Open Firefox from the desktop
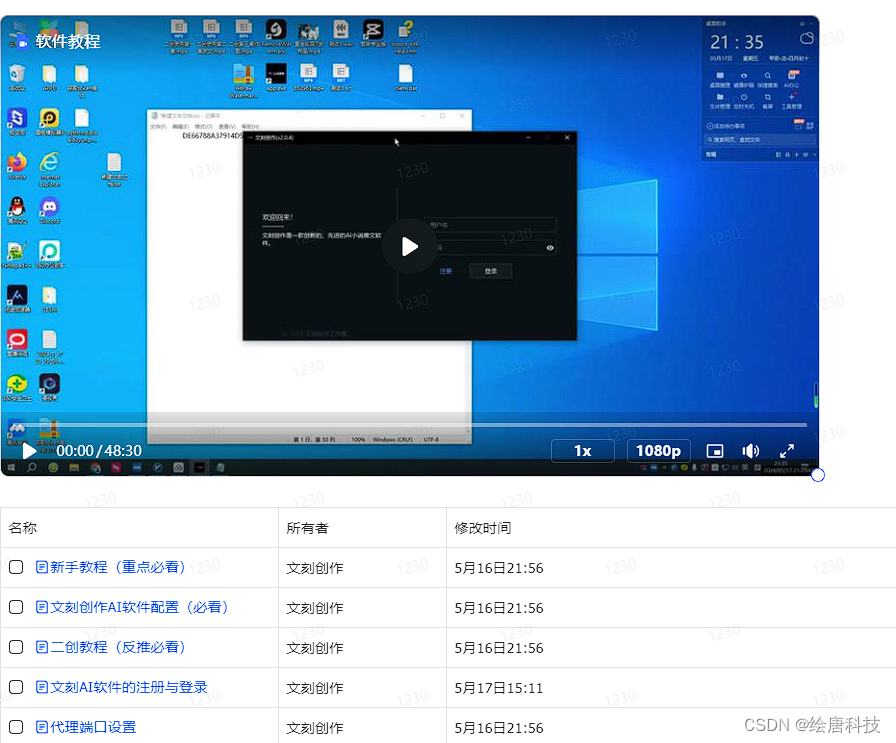 [16, 163]
